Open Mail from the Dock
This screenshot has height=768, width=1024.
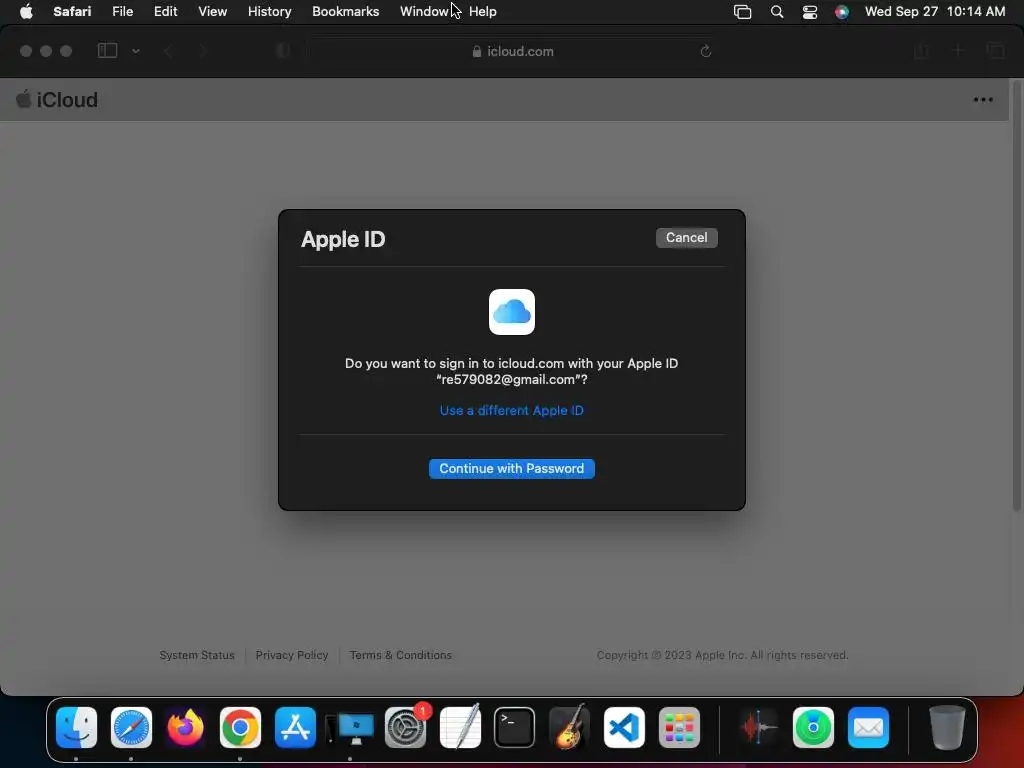coord(868,728)
